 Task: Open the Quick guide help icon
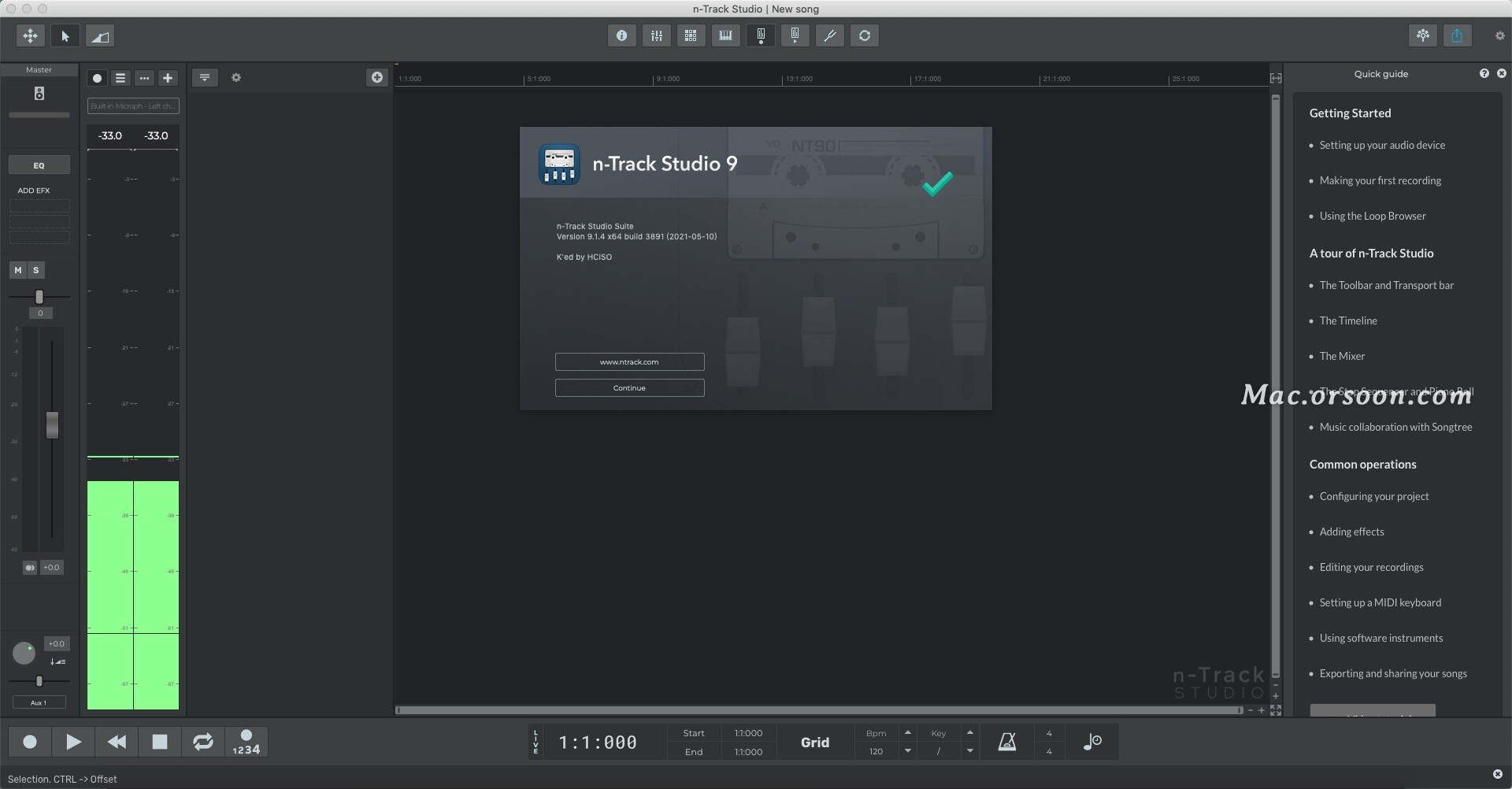click(x=1484, y=73)
